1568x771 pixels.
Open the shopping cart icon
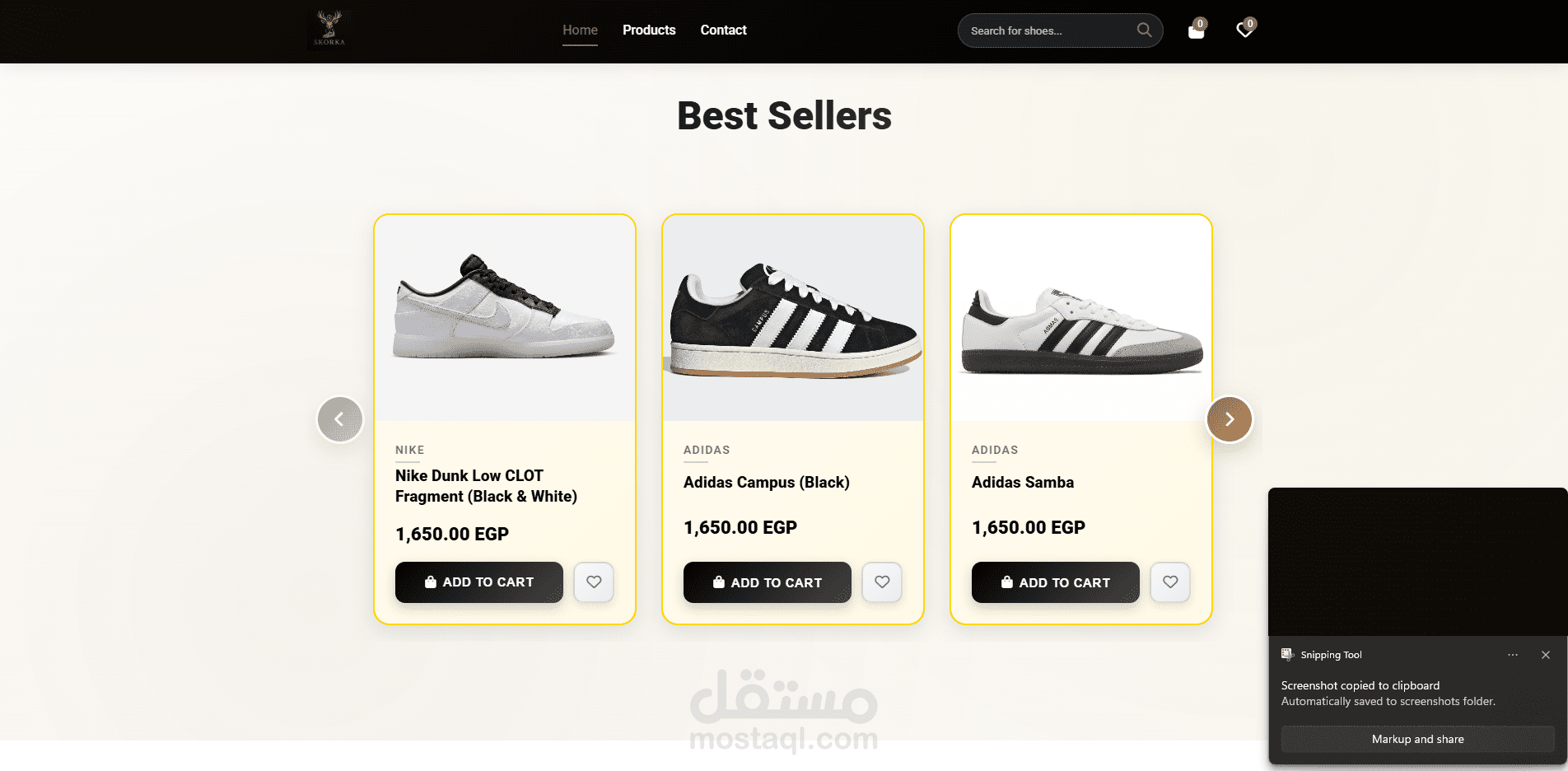click(1196, 31)
